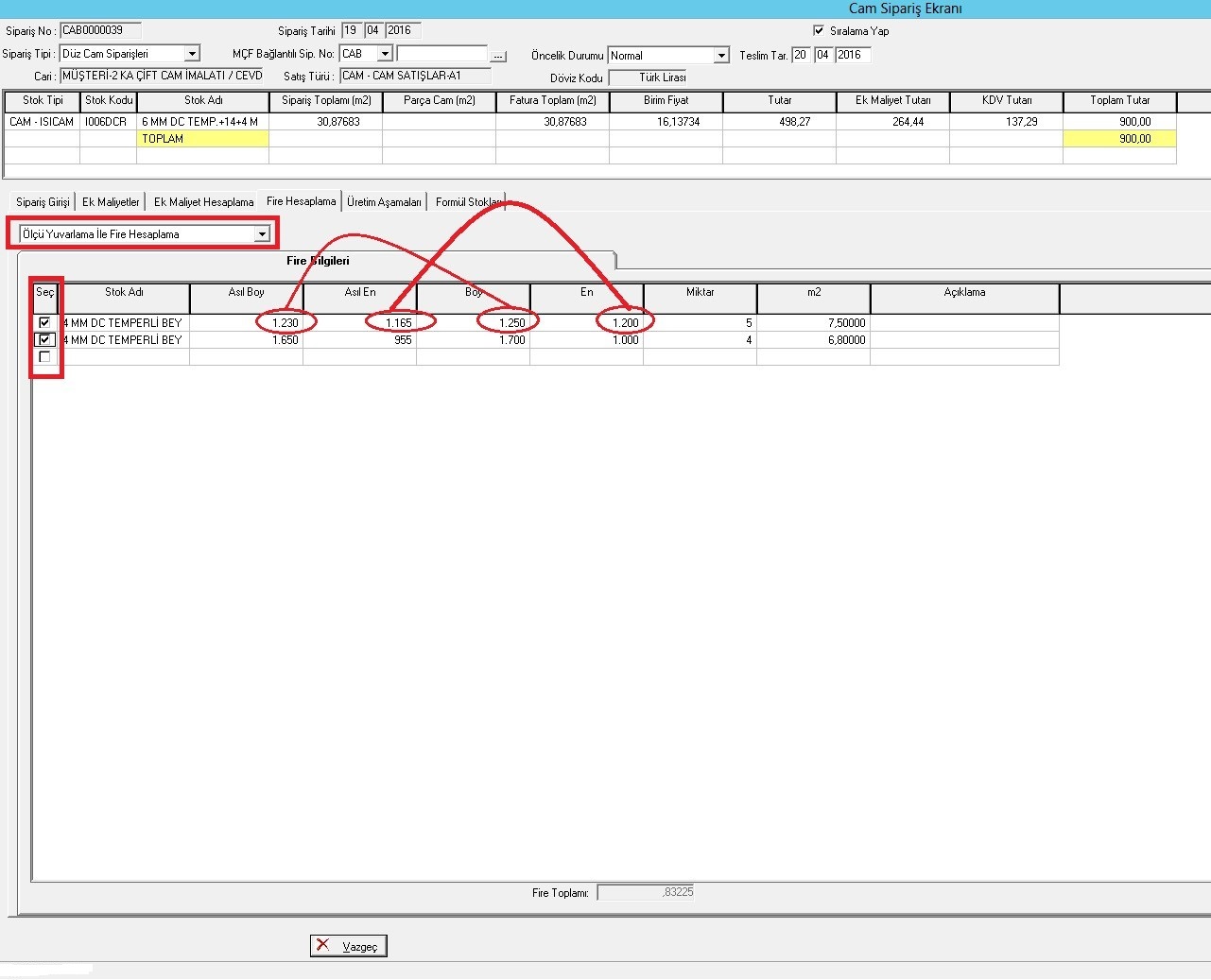Screen dimensions: 1211x980
Task: Open the Sipariş Tipi dropdown
Action: [192, 54]
